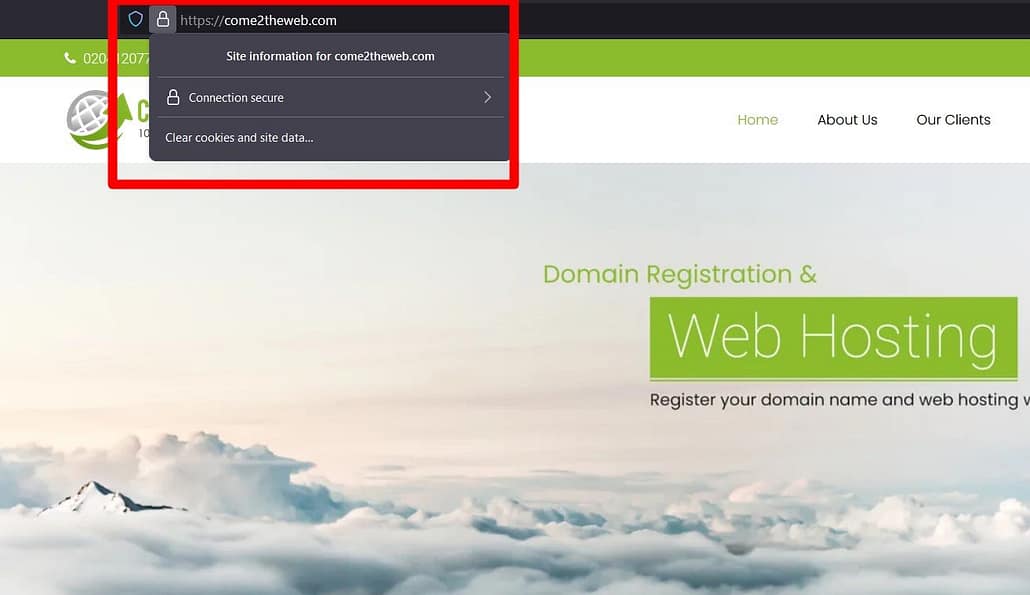Click the green logo text beside the globe

pos(141,110)
